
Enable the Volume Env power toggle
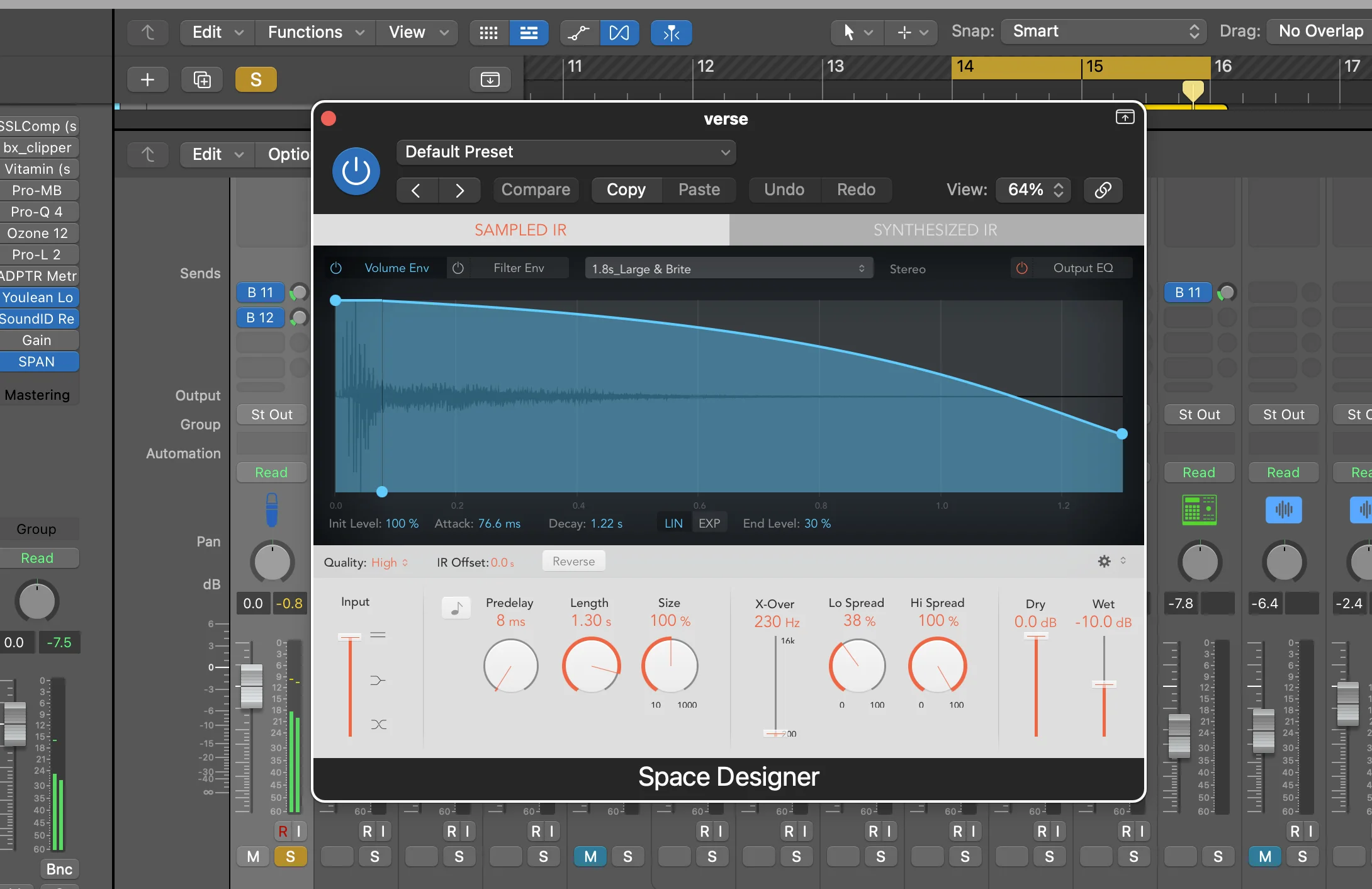[335, 267]
